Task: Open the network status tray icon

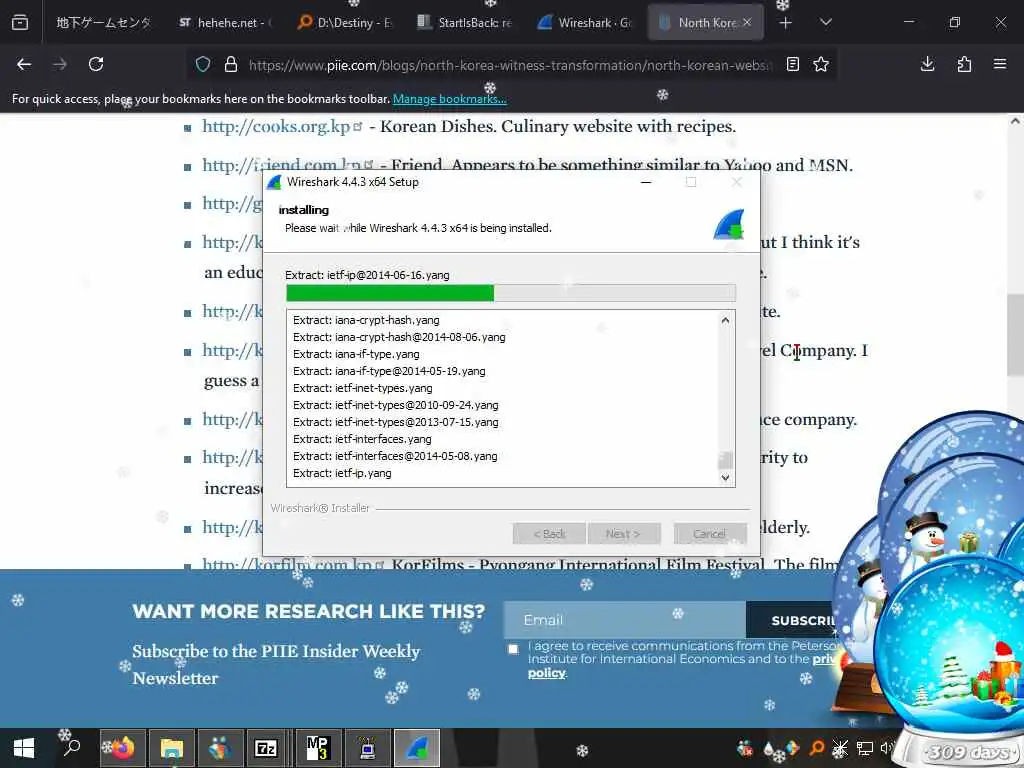Action: pyautogui.click(x=865, y=748)
